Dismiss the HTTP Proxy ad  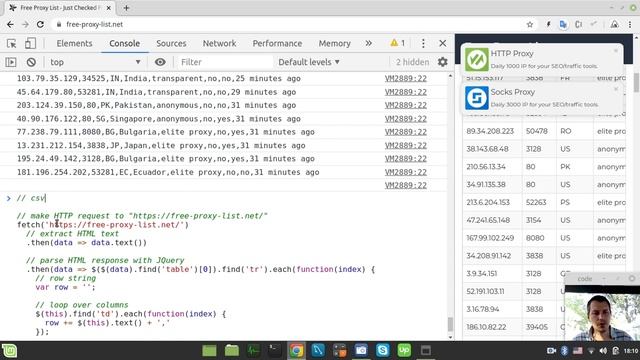pos(616,51)
